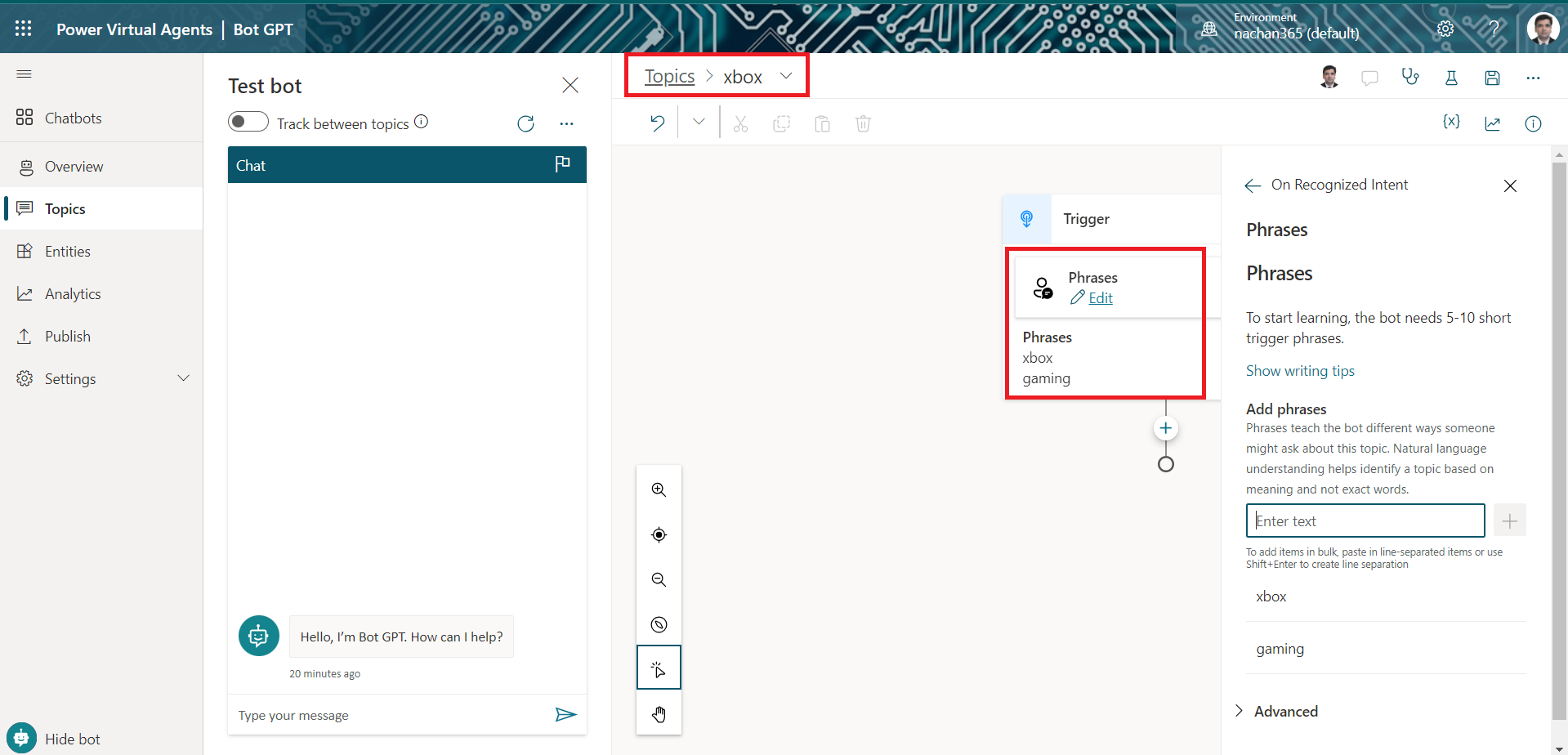Click Edit link under Phrases
This screenshot has width=1568, height=755.
[x=1100, y=298]
